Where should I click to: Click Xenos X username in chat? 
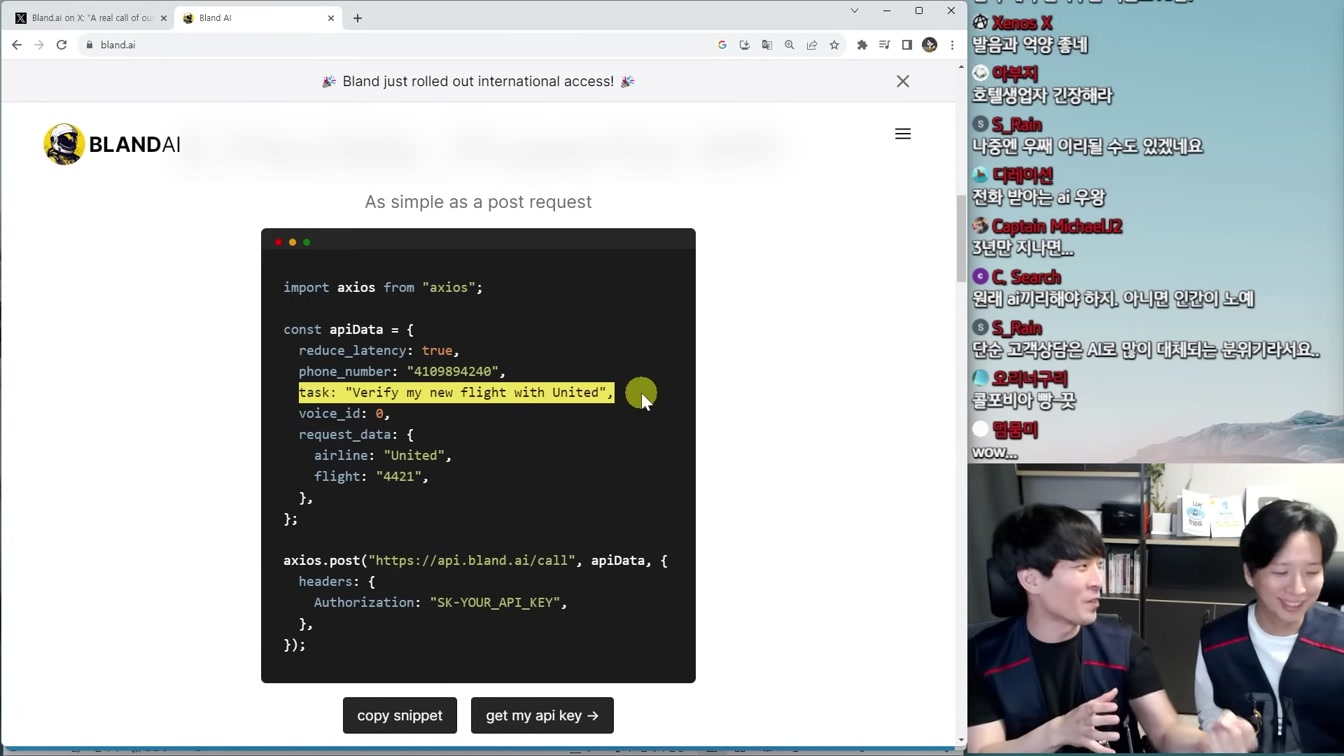tap(1021, 23)
